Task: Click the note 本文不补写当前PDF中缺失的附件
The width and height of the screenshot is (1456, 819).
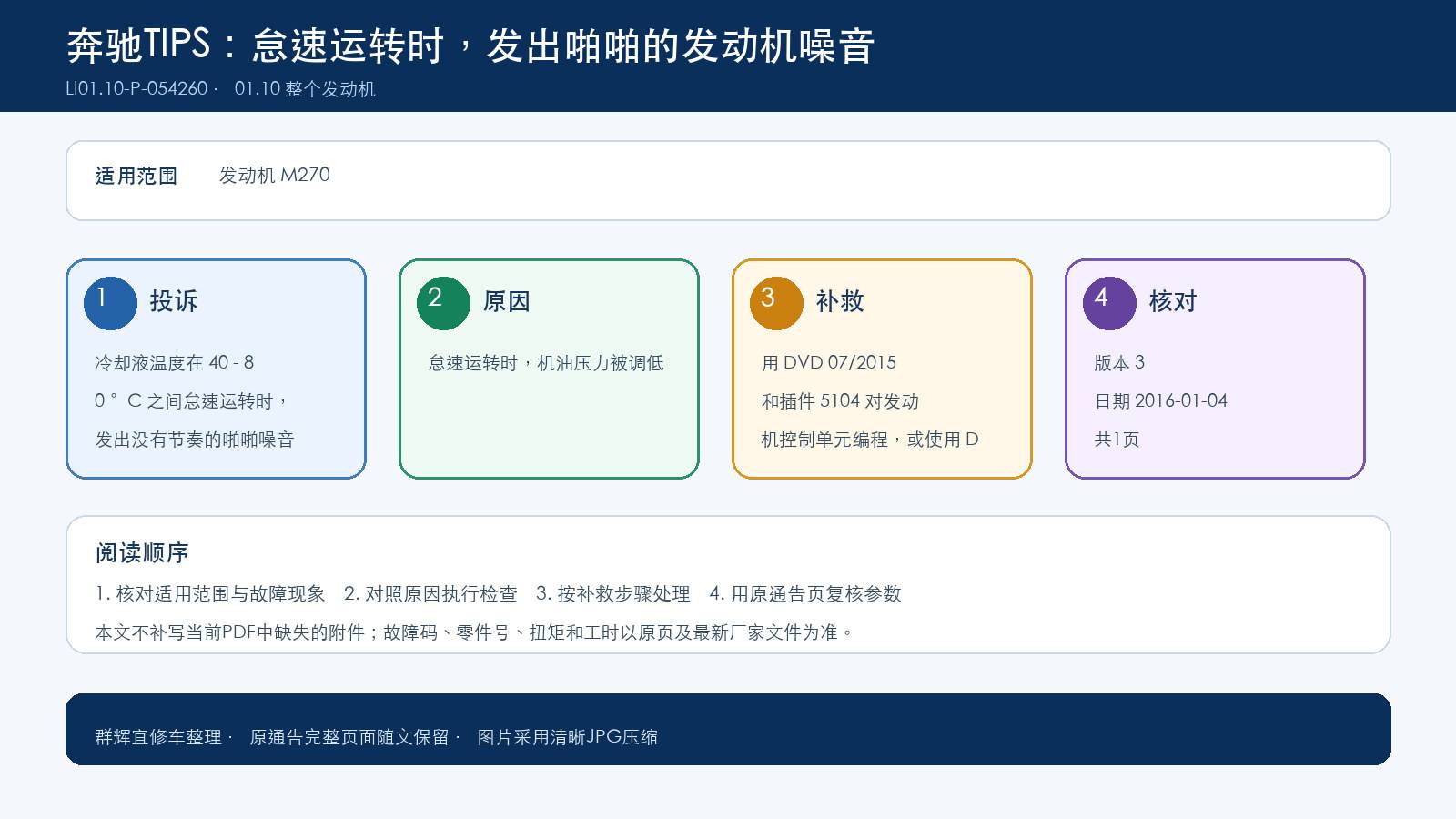Action: click(229, 632)
